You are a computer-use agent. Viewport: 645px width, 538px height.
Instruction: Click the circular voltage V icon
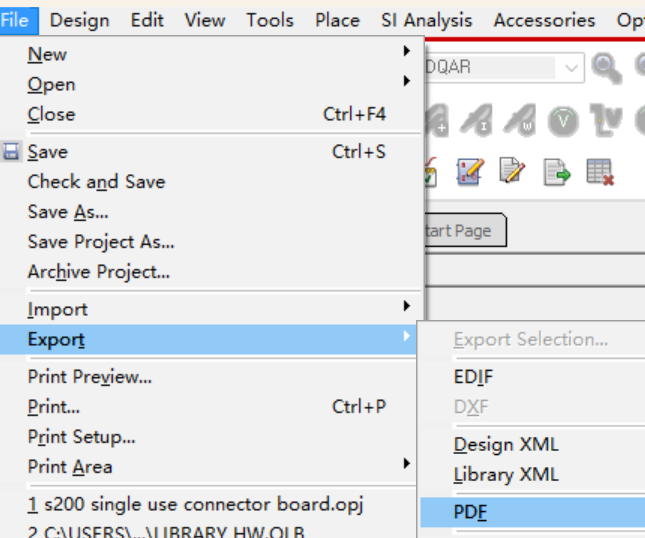(563, 121)
